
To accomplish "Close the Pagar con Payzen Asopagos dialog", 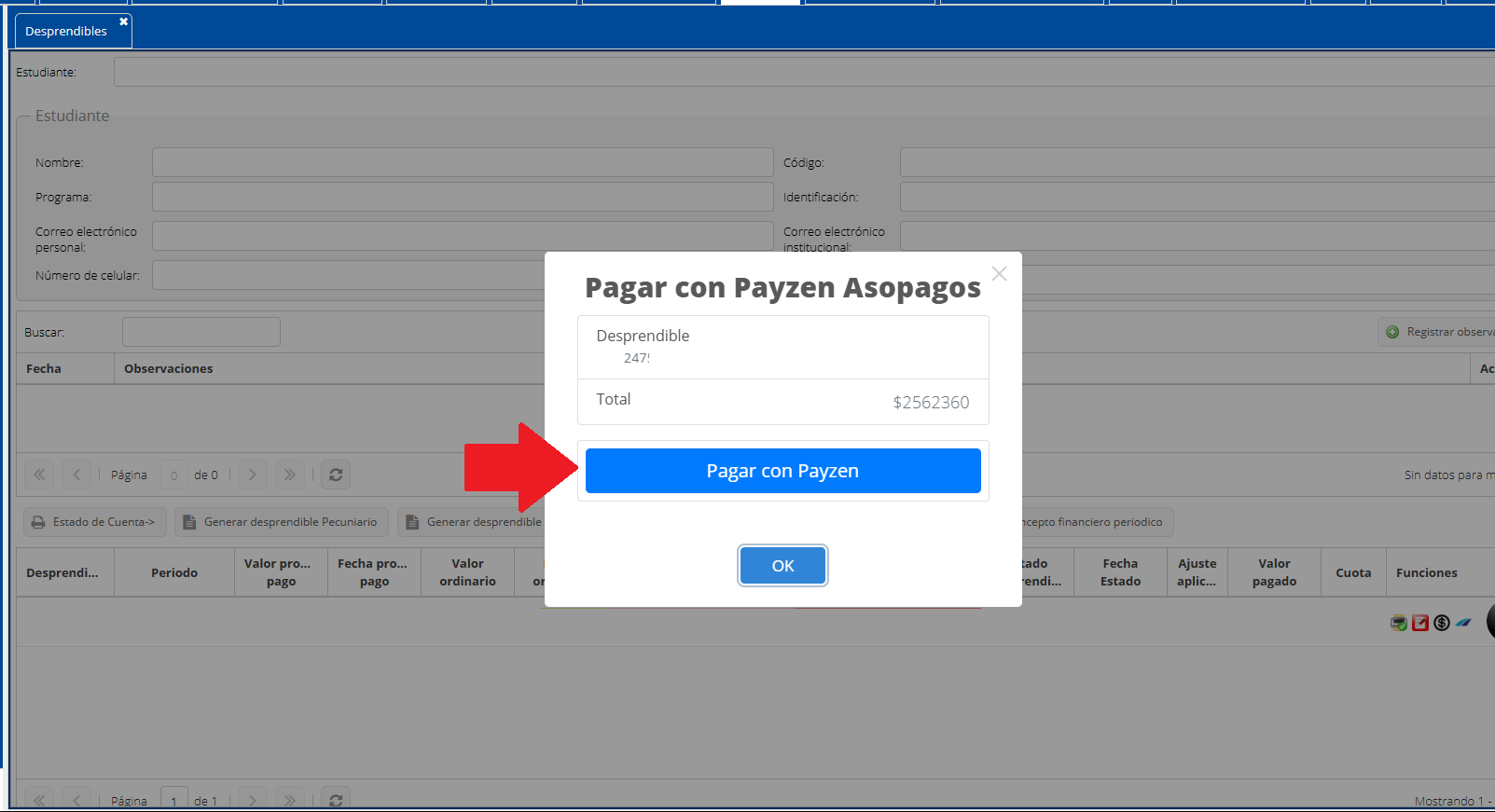I will point(999,274).
